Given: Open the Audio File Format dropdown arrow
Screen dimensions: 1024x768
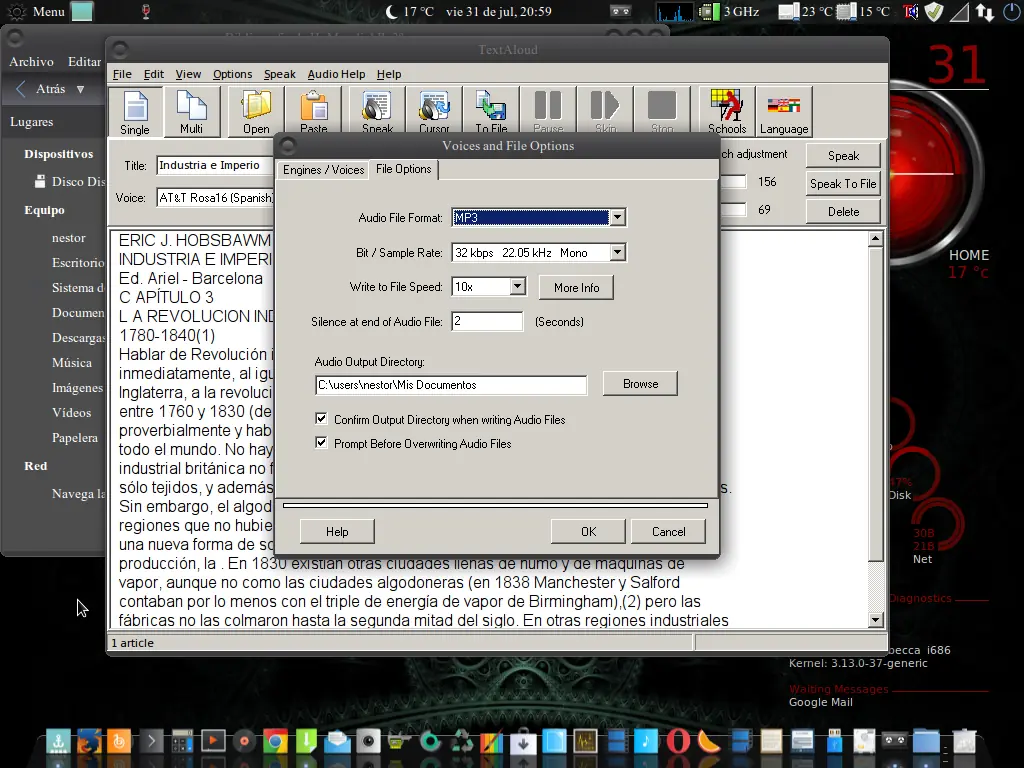Looking at the screenshot, I should coord(617,217).
